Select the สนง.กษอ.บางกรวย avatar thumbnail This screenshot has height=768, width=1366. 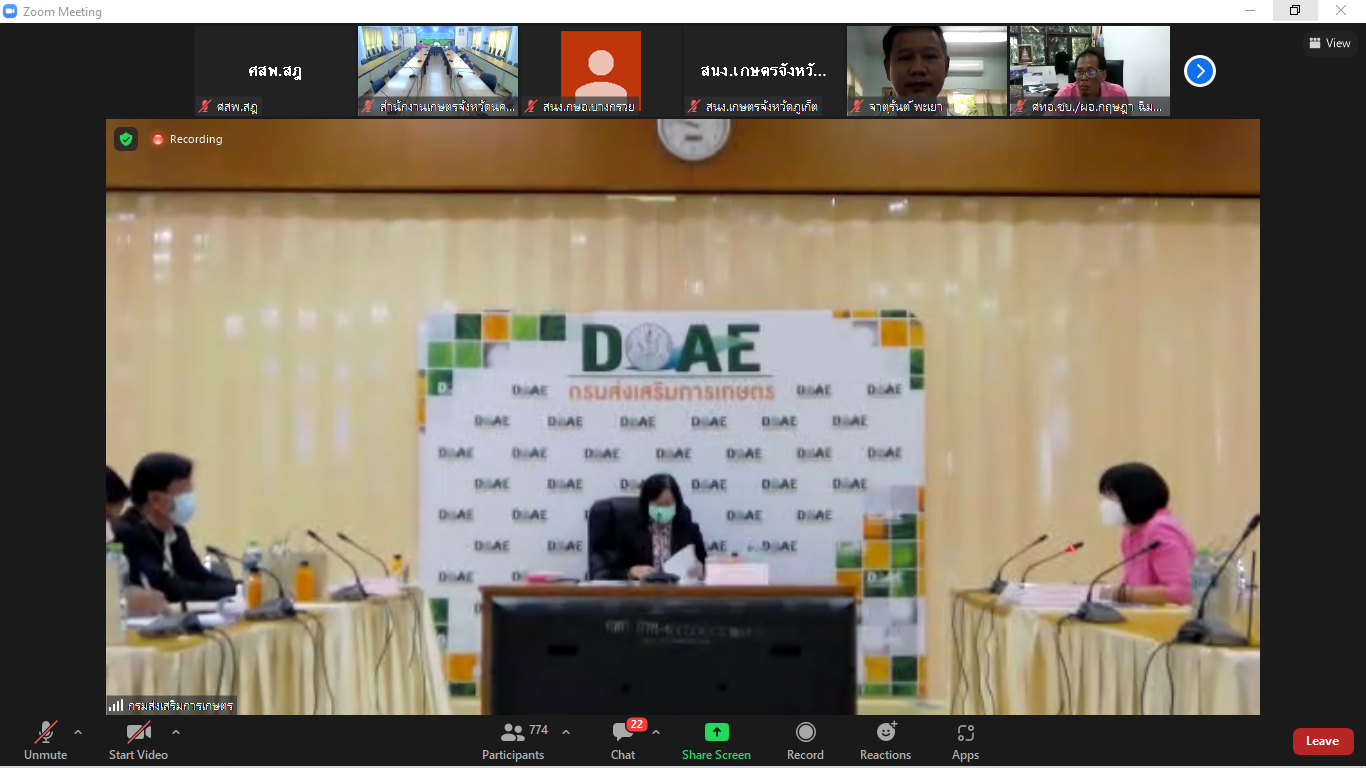tap(601, 71)
